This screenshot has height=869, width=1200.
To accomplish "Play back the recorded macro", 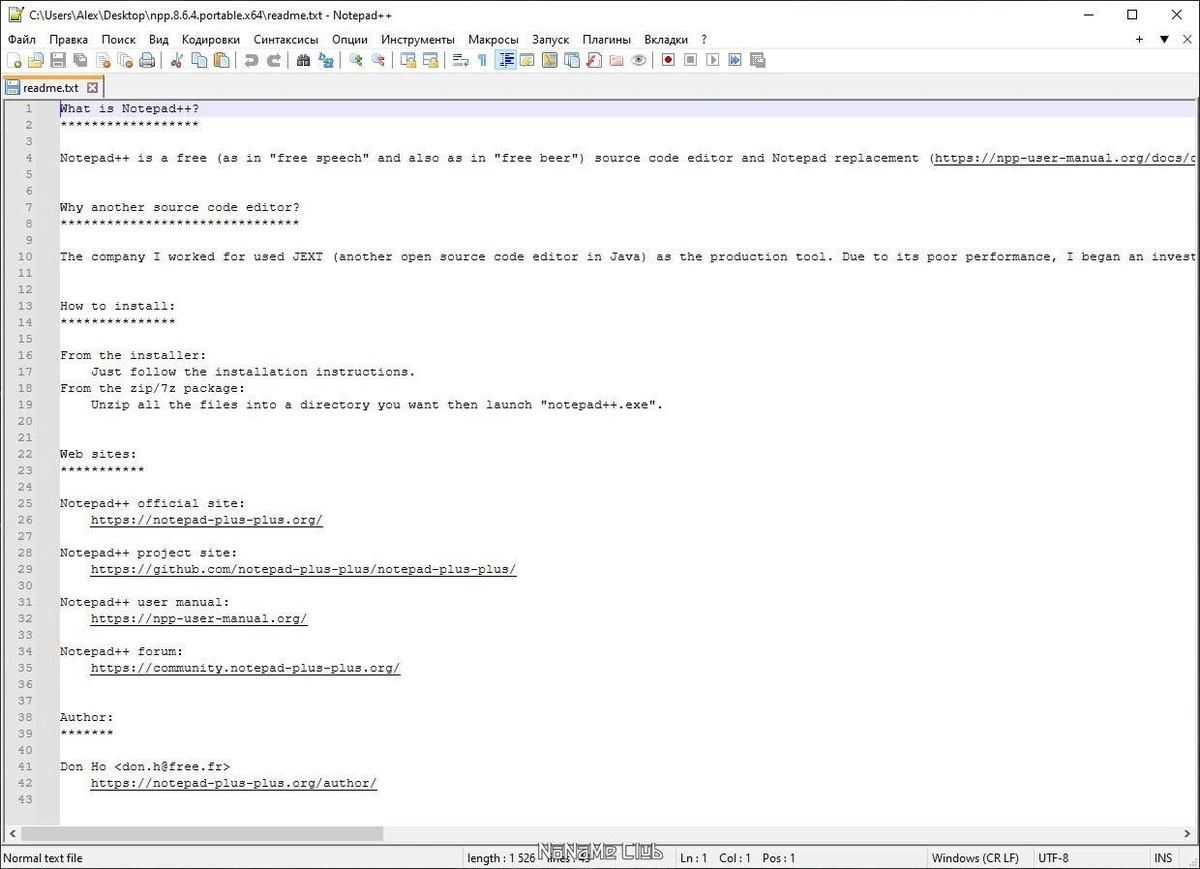I will pos(712,60).
